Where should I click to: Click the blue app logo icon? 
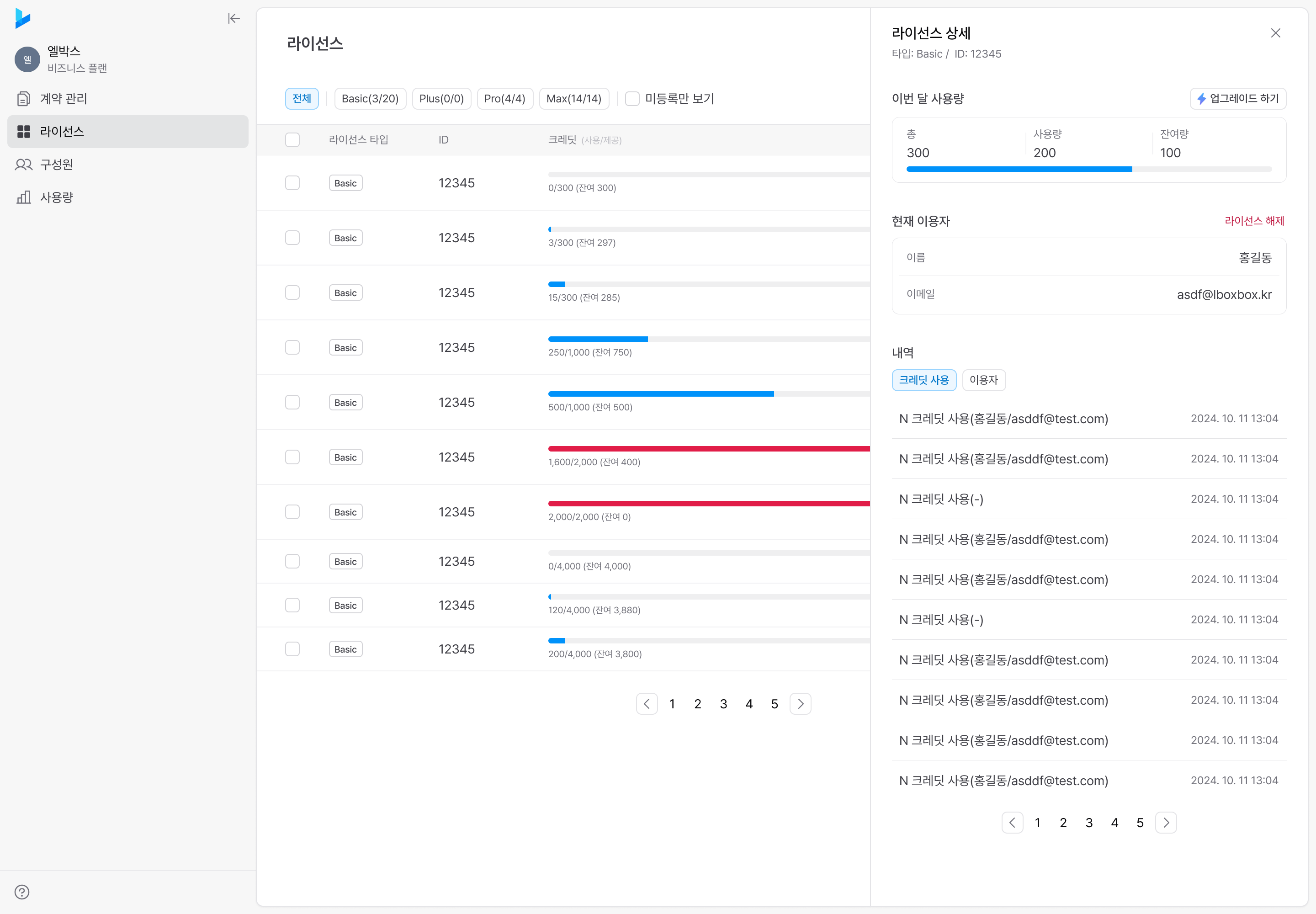22,18
